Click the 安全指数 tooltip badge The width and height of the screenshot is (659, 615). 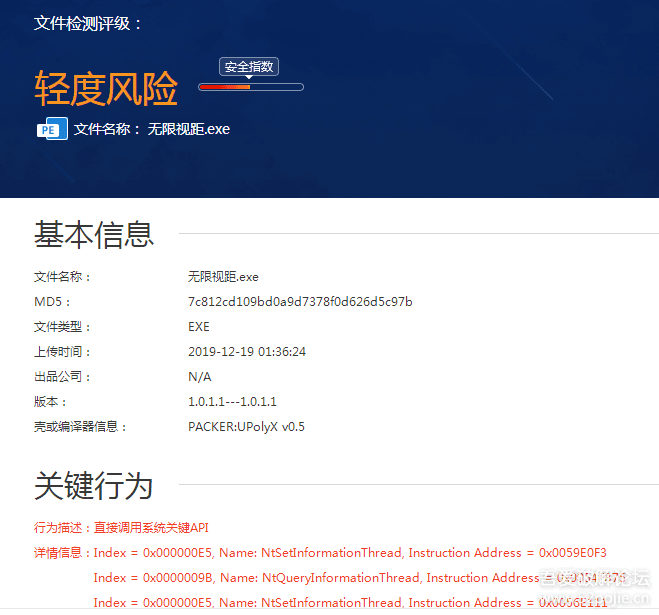point(249,67)
